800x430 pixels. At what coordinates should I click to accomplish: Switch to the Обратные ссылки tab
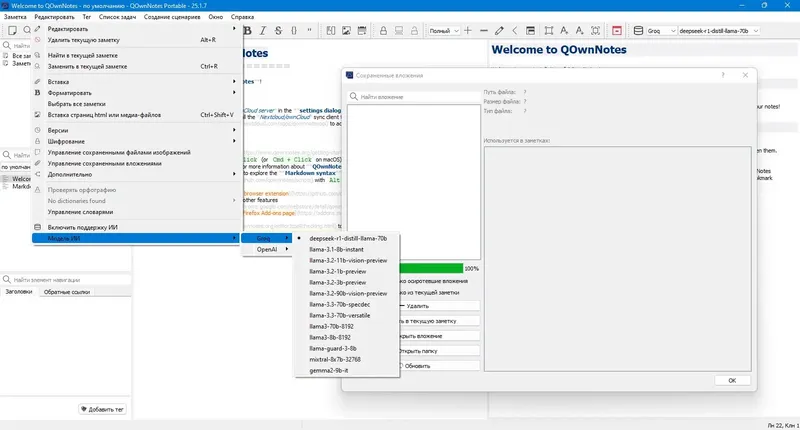pyautogui.click(x=67, y=292)
